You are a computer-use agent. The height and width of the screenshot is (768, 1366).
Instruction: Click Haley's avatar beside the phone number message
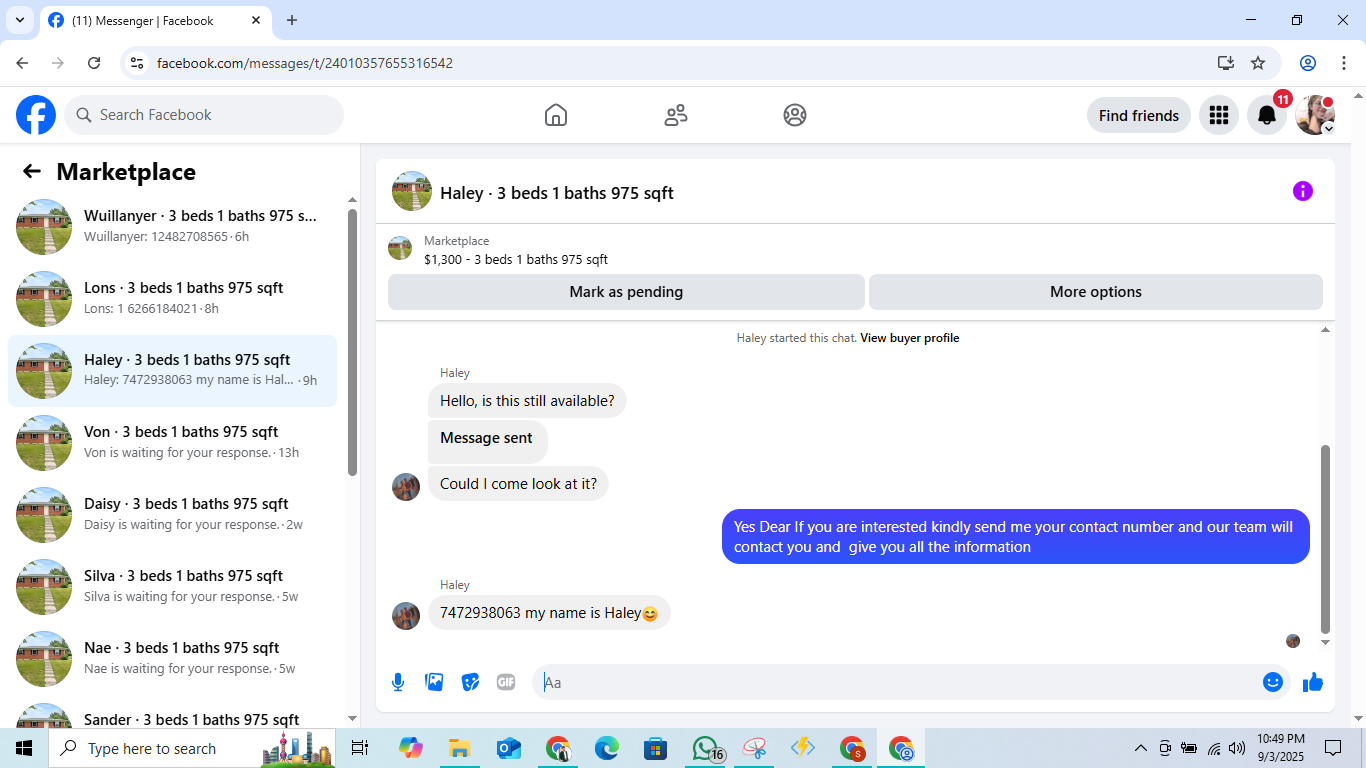[406, 616]
